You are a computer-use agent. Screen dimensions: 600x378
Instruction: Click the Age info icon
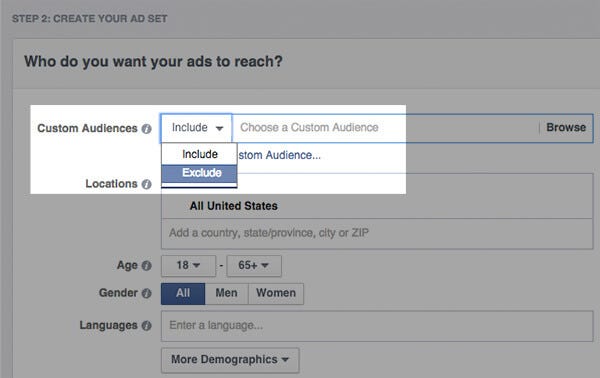(147, 266)
